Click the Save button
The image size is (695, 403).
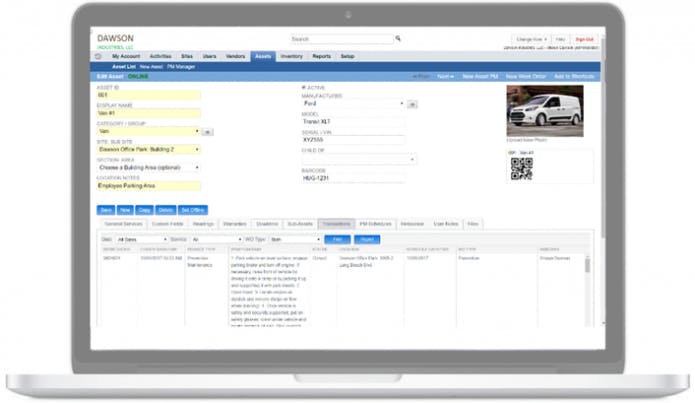tap(106, 210)
